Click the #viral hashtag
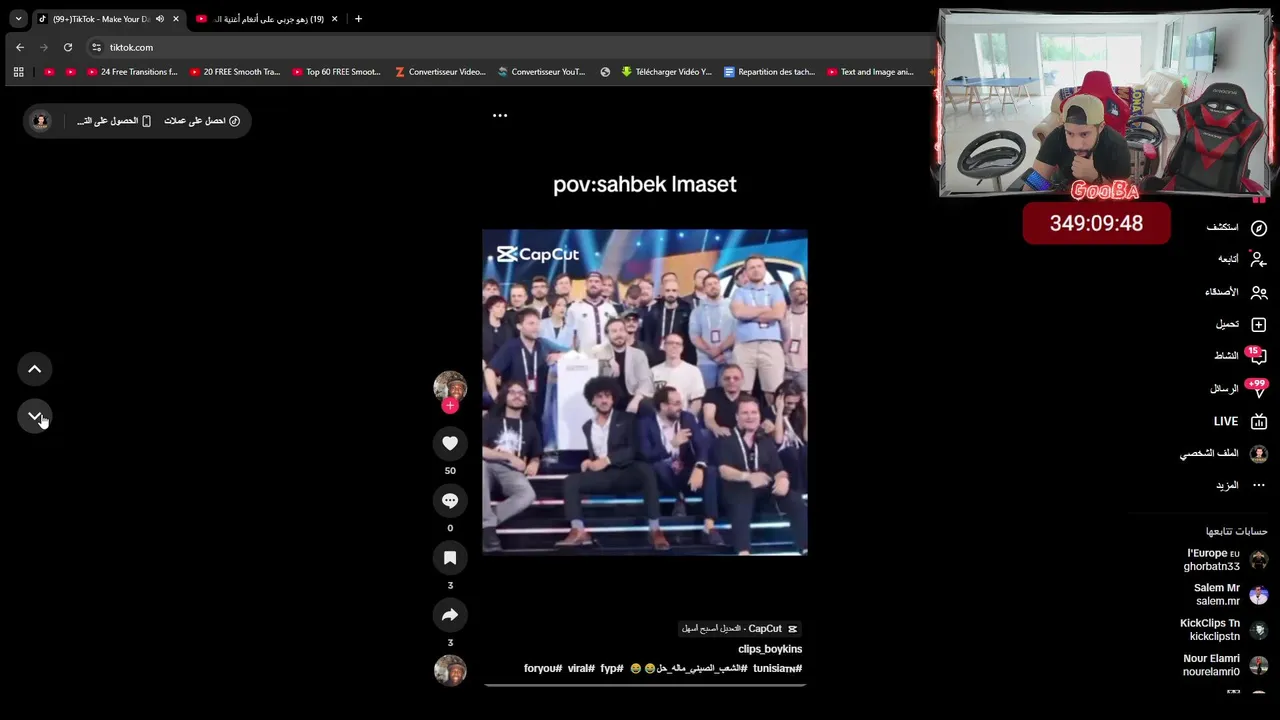Image resolution: width=1280 pixels, height=720 pixels. tap(581, 668)
